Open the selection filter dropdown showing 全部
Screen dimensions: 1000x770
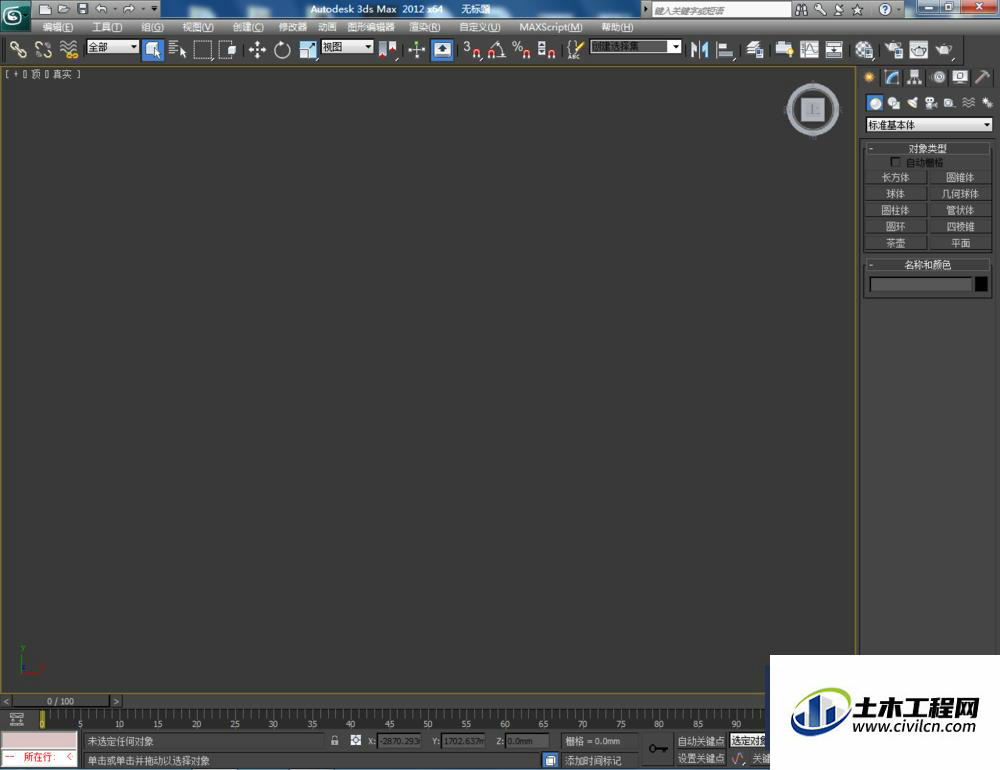pyautogui.click(x=112, y=47)
